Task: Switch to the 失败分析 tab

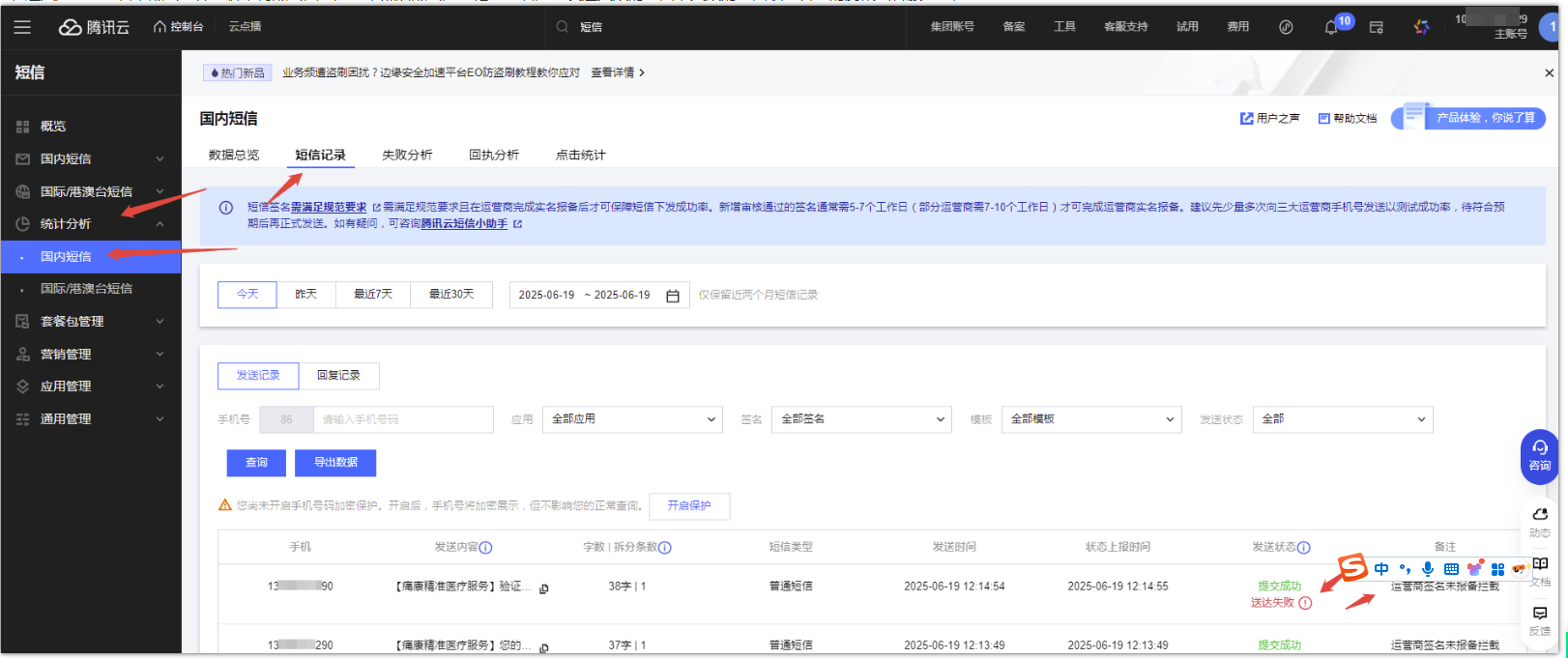Action: (407, 155)
